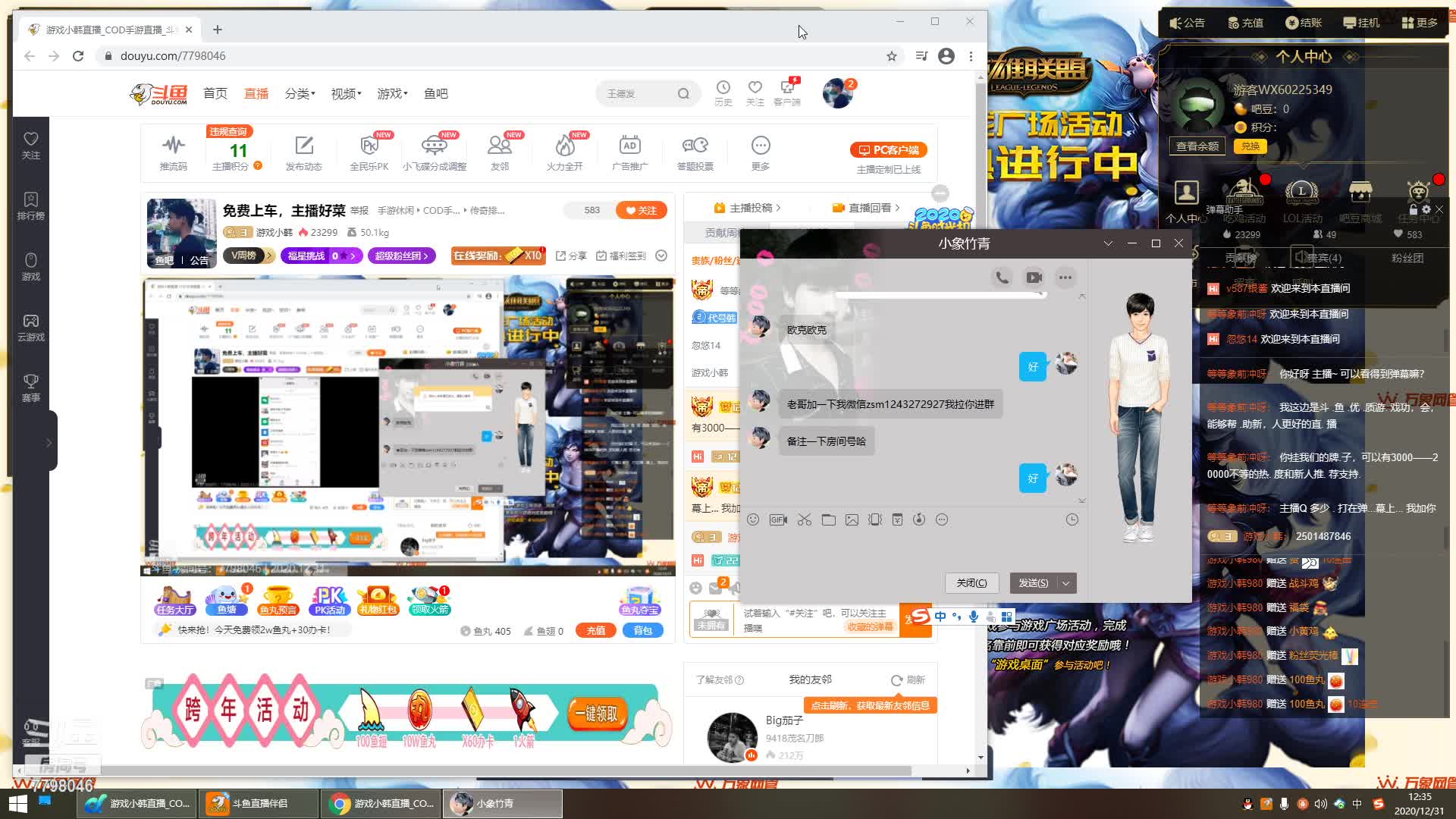Click 发送(S) send button
Screen dimensions: 1456x819
1034,583
